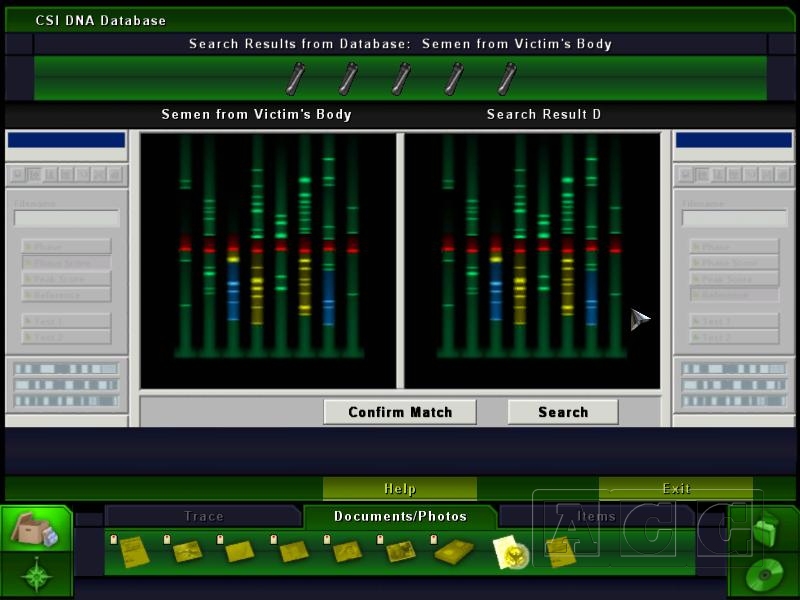The height and width of the screenshot is (600, 800).
Task: Select the fifth test tube search result
Action: click(507, 79)
